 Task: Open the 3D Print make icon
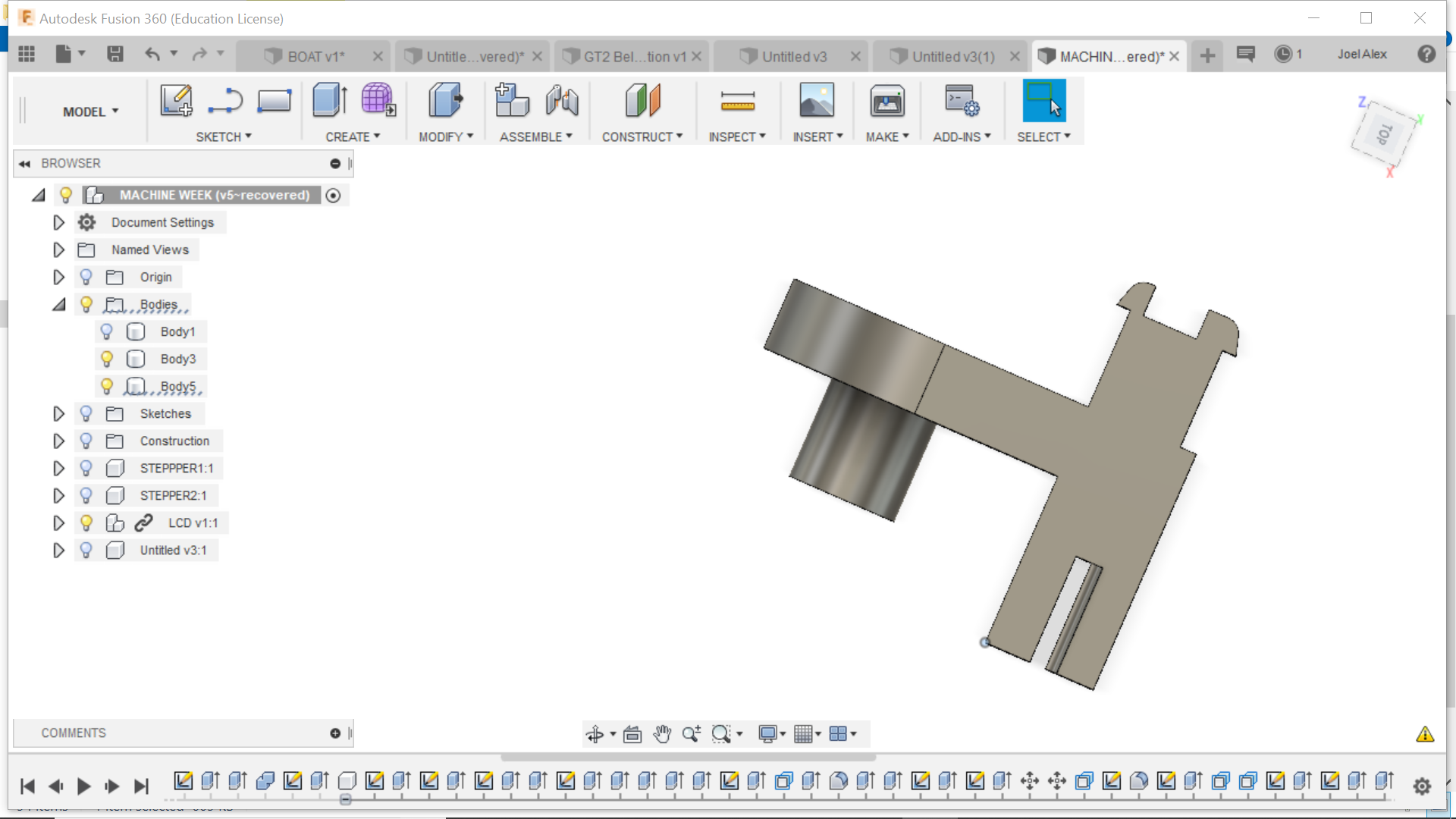coord(886,101)
